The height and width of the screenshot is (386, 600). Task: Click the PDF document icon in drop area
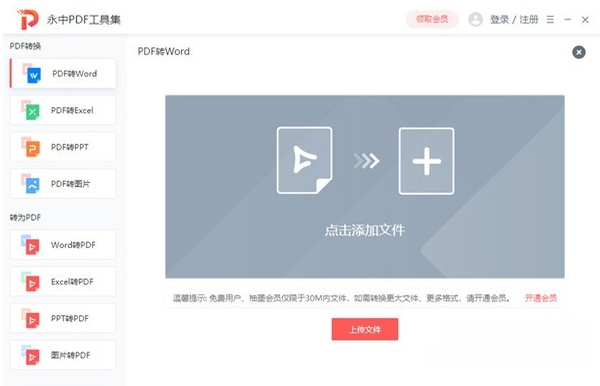coord(305,160)
